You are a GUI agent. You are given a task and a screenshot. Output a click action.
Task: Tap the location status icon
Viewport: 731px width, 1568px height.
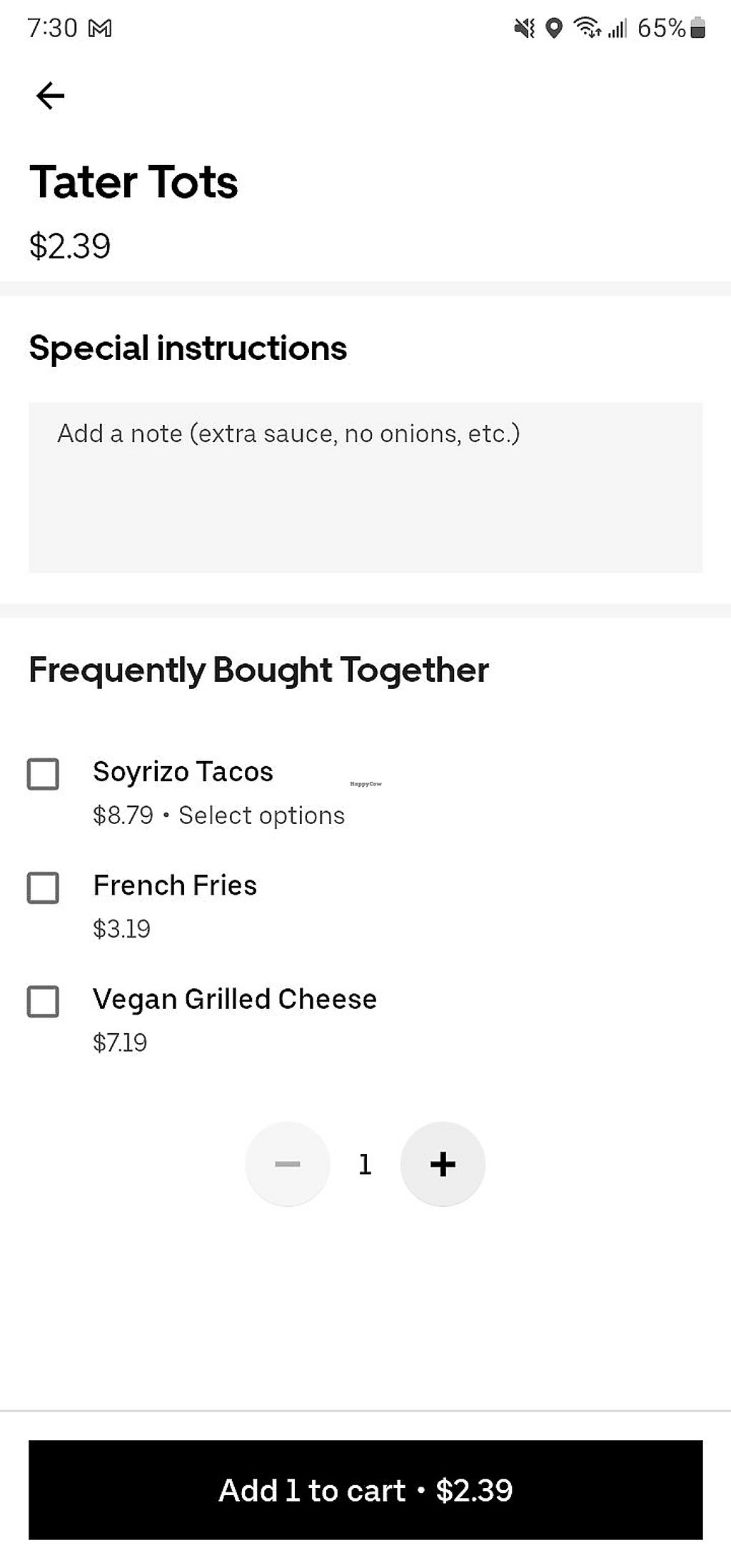tap(554, 29)
